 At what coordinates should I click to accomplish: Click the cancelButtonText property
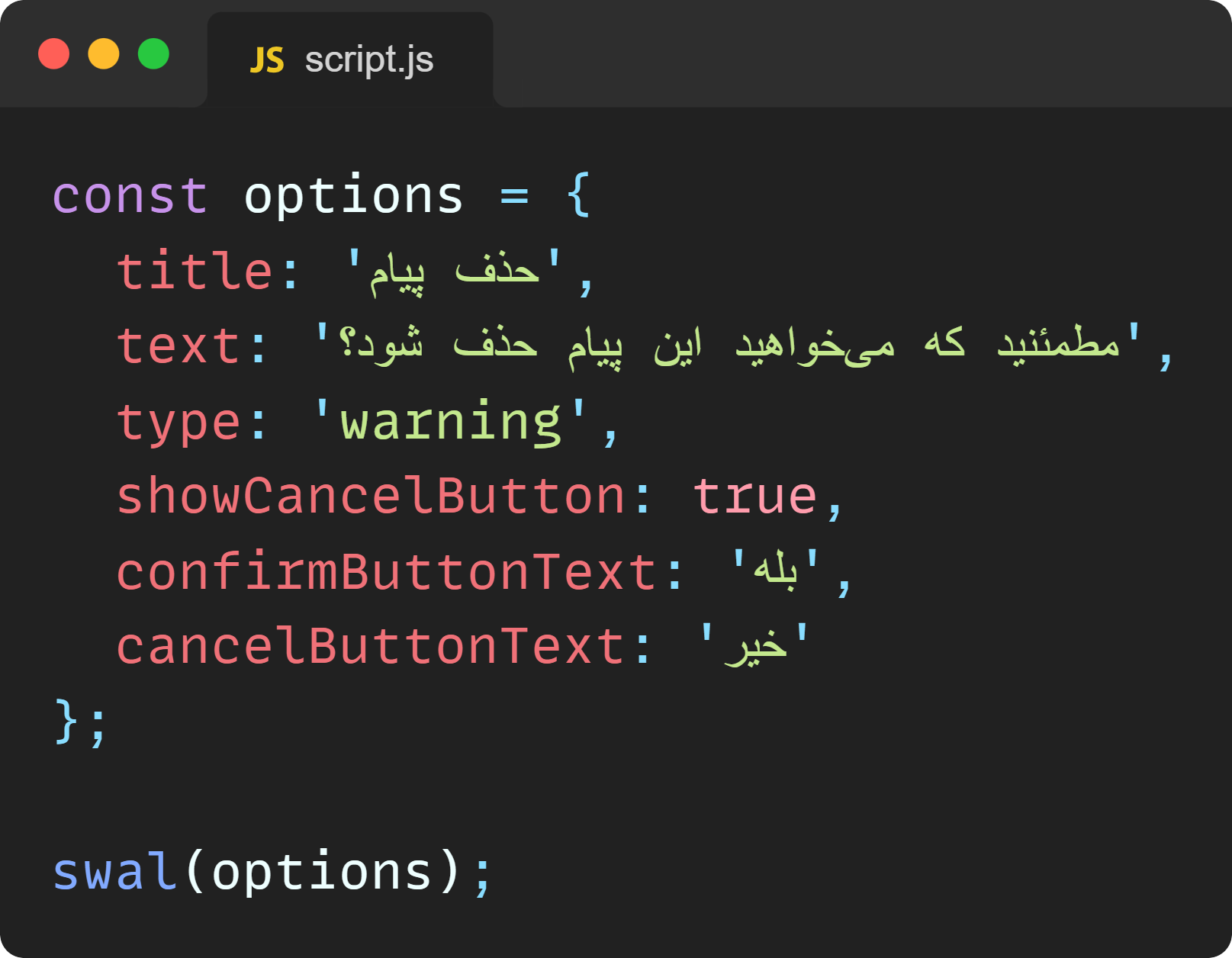tap(371, 648)
